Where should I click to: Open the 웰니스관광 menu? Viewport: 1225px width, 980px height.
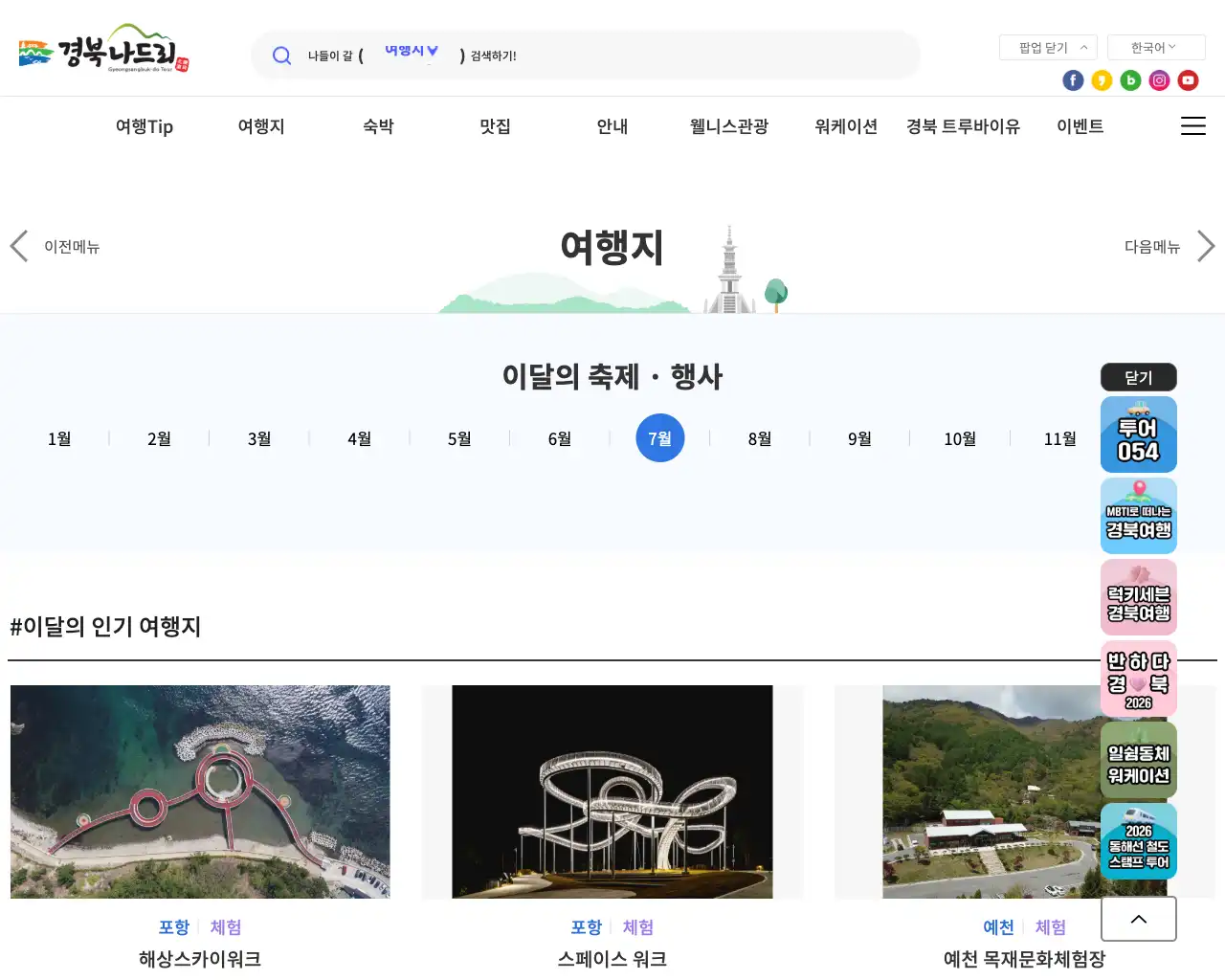(x=729, y=126)
